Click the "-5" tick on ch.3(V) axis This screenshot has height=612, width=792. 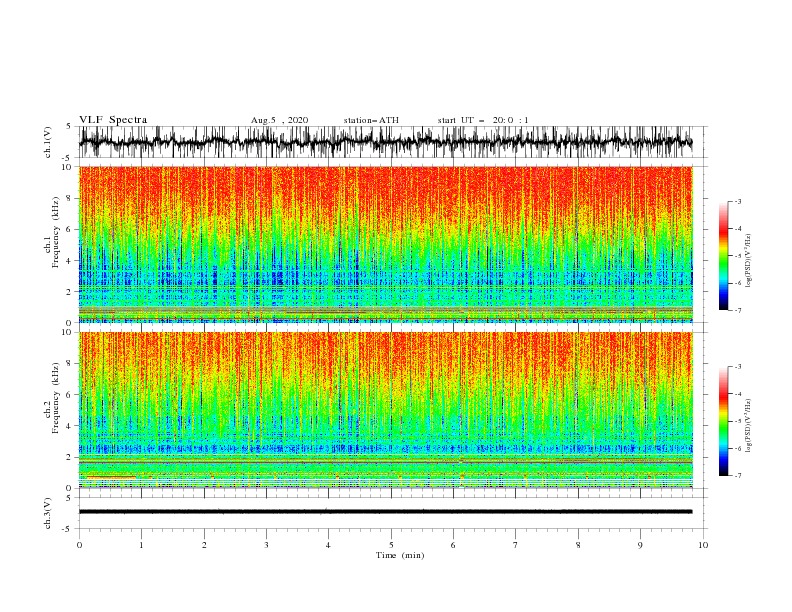pos(67,529)
